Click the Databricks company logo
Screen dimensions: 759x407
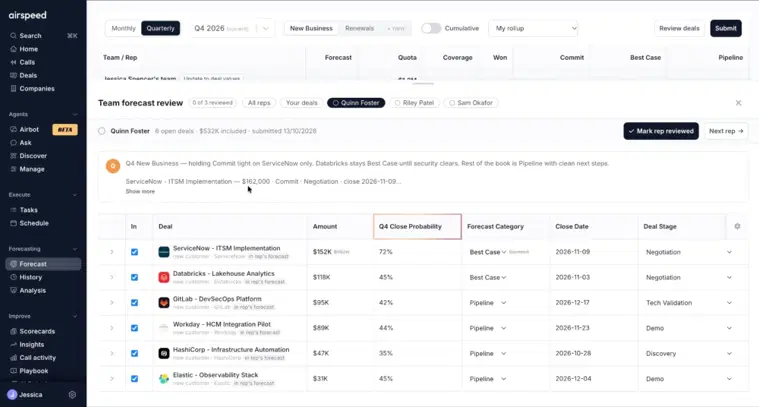tap(164, 277)
